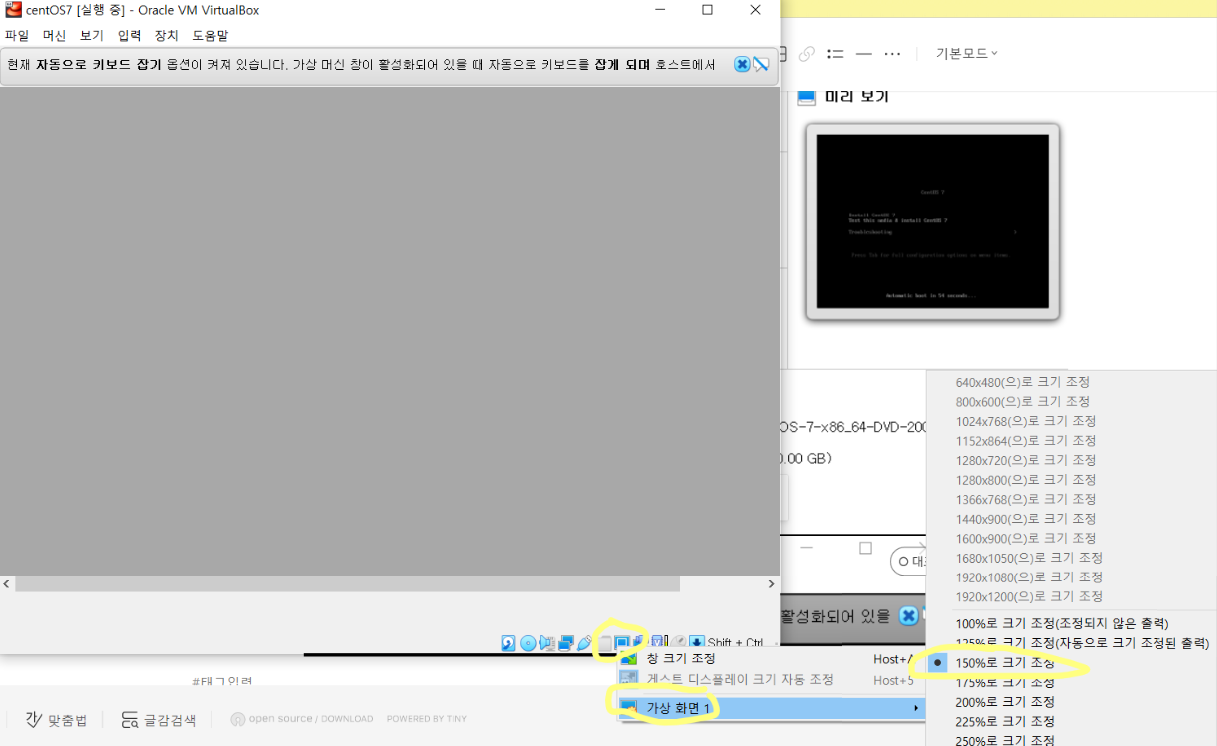Click the CPU virtualization 'V' icon in status bar
This screenshot has height=746, width=1217.
(x=658, y=643)
